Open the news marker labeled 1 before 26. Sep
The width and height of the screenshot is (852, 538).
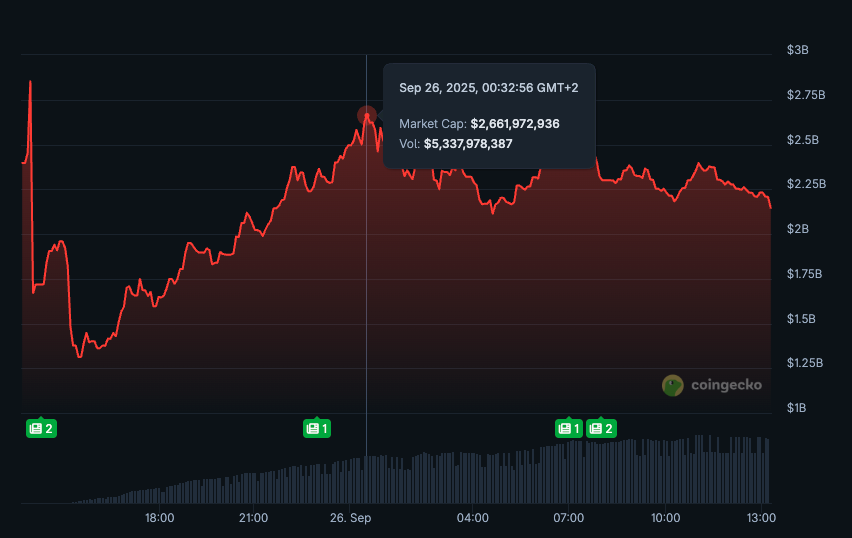pos(317,429)
